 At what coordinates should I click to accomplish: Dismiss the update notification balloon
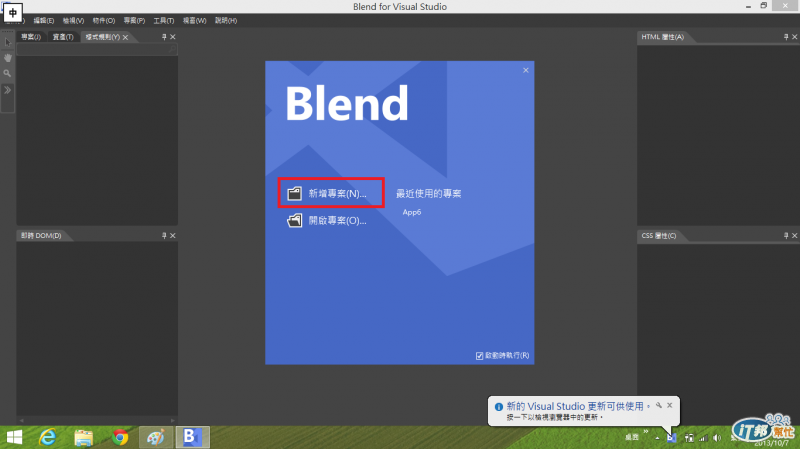click(x=670, y=405)
